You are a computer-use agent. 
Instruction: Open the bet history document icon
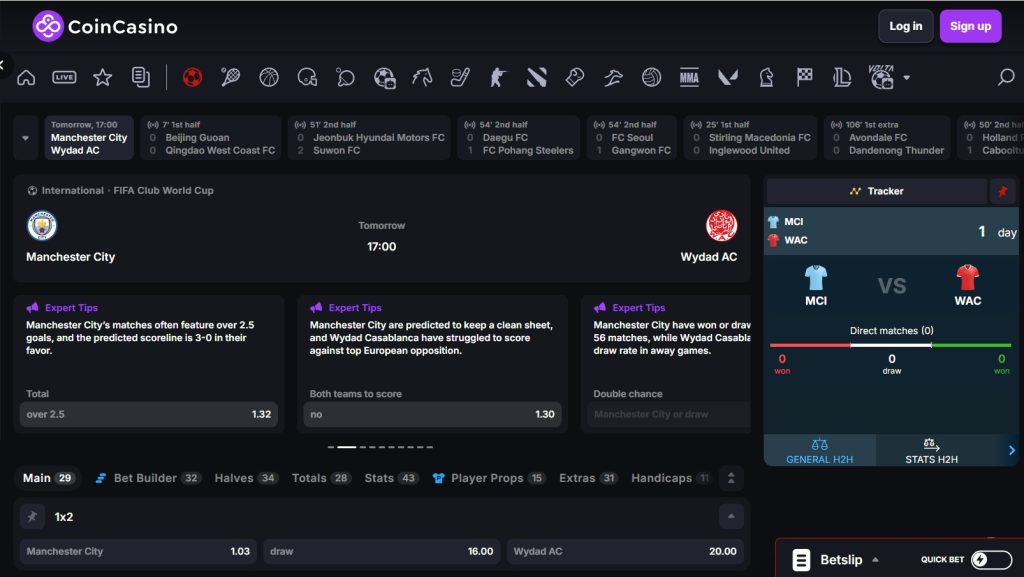[140, 78]
